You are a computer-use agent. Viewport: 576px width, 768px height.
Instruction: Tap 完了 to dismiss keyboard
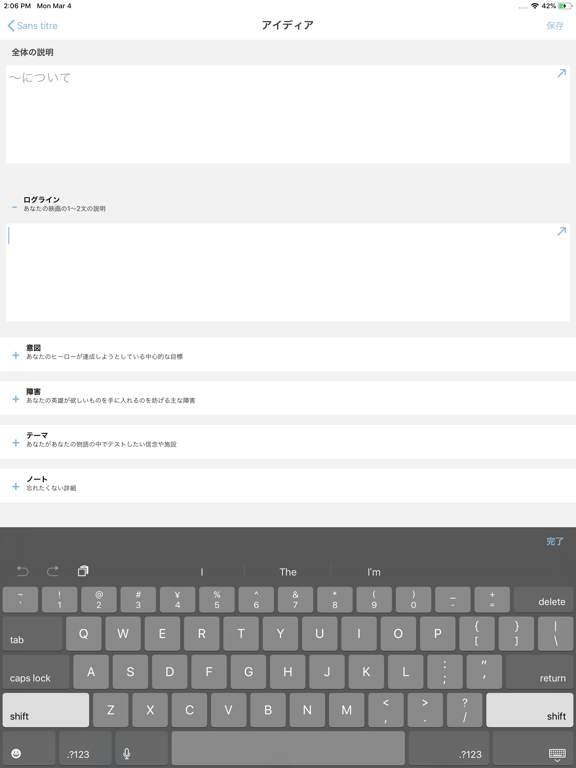(x=555, y=541)
